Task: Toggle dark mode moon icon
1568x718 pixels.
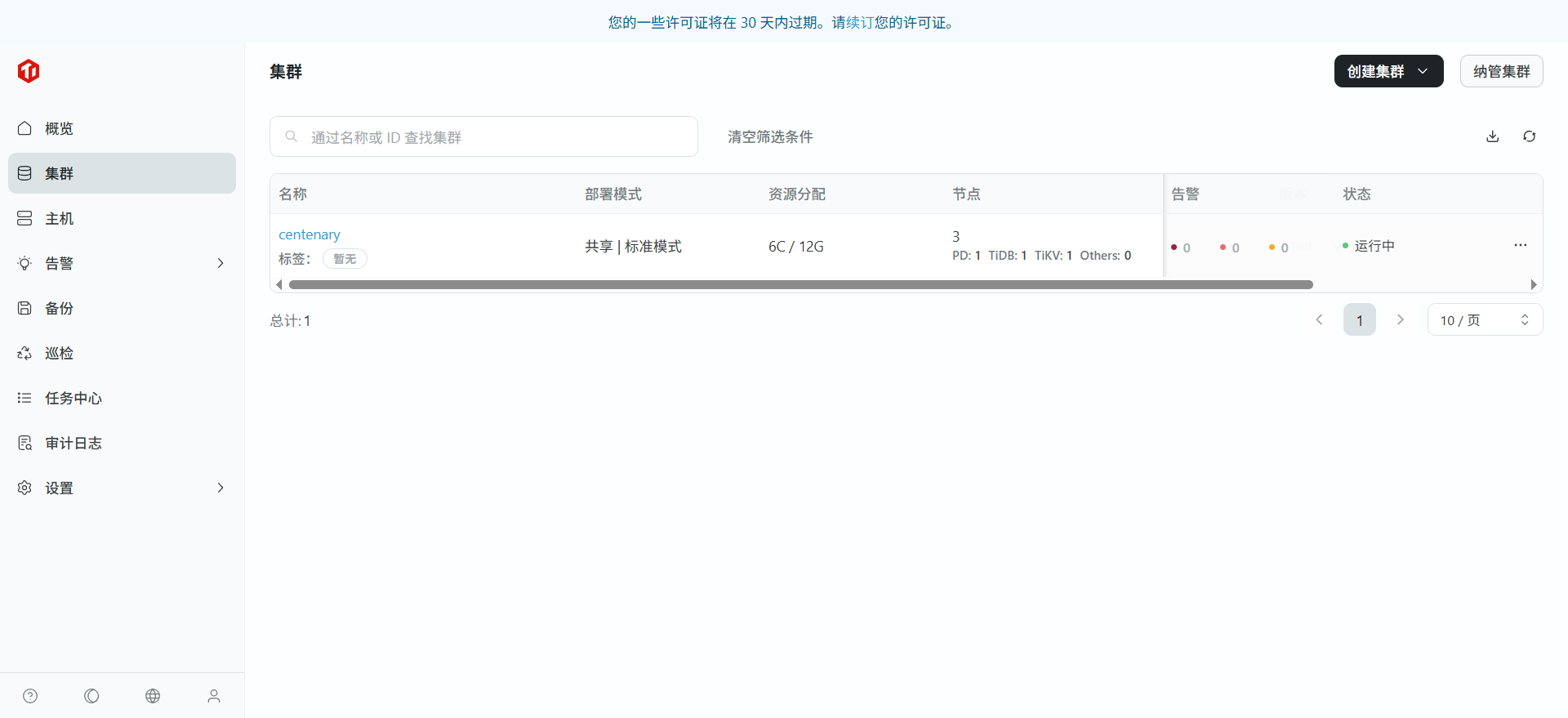Action: point(91,696)
